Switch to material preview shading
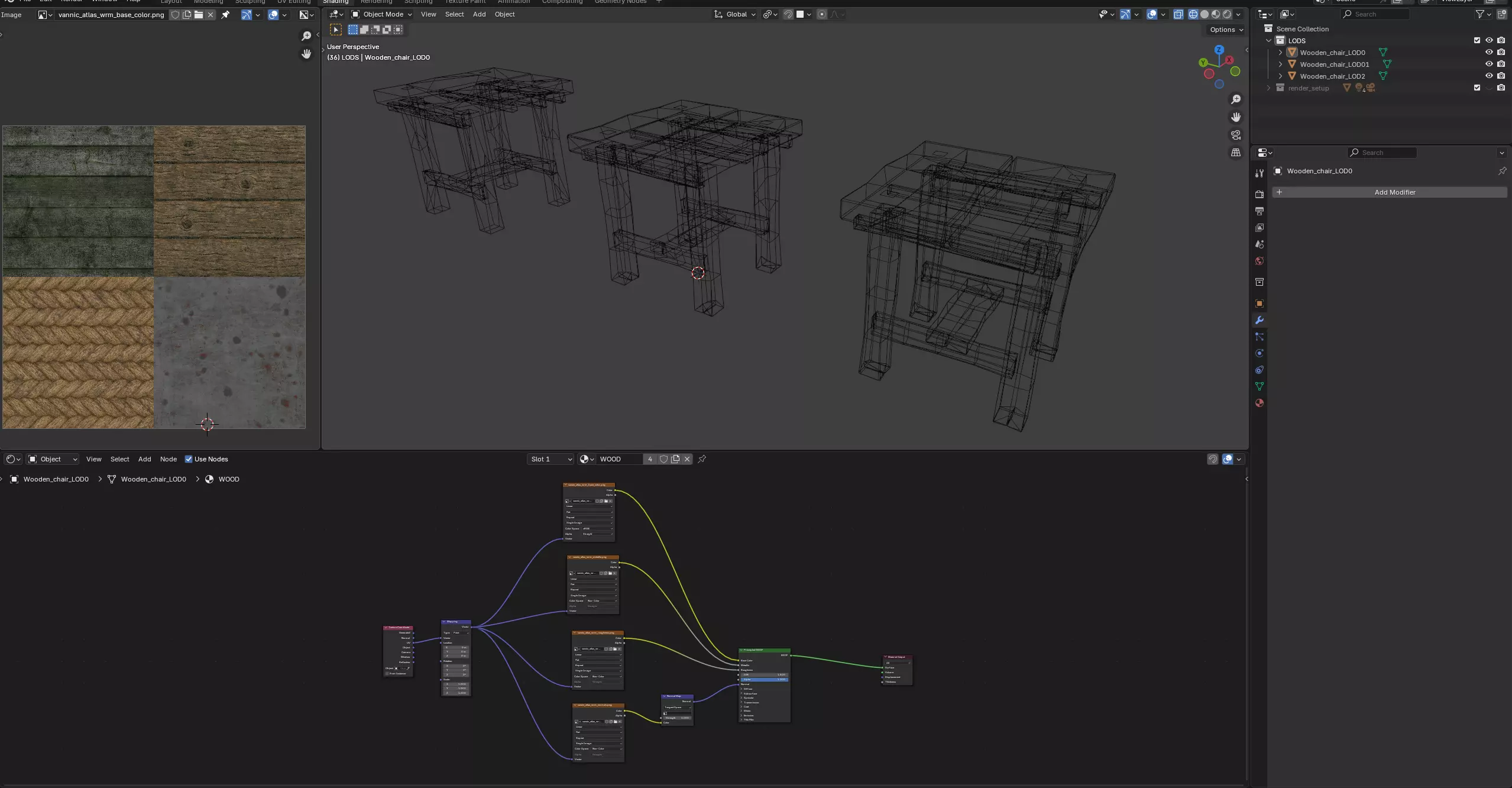 1216,14
